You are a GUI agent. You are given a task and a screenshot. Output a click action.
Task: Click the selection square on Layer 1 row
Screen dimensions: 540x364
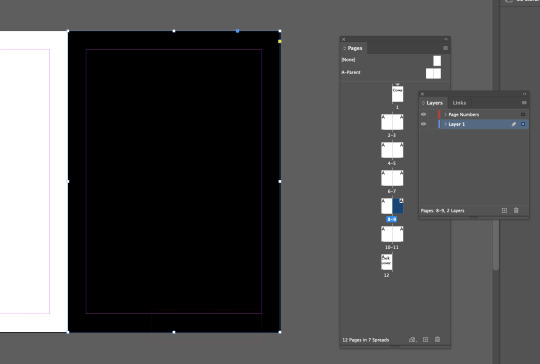523,124
